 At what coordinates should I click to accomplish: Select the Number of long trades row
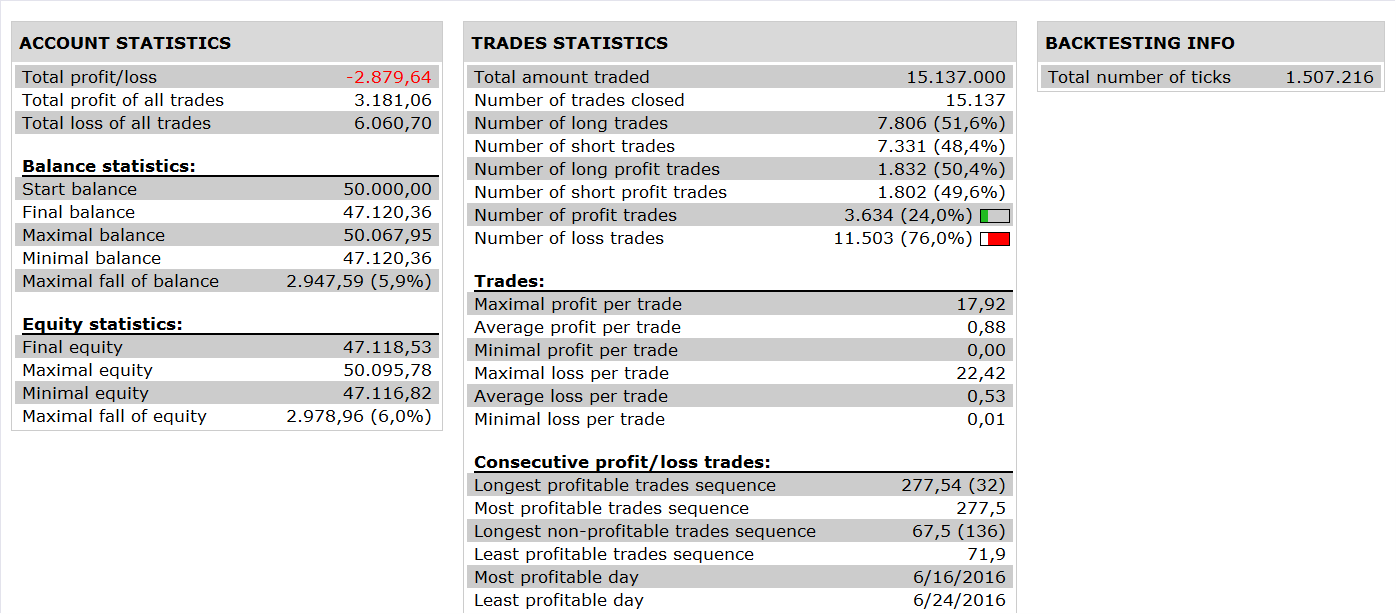740,123
